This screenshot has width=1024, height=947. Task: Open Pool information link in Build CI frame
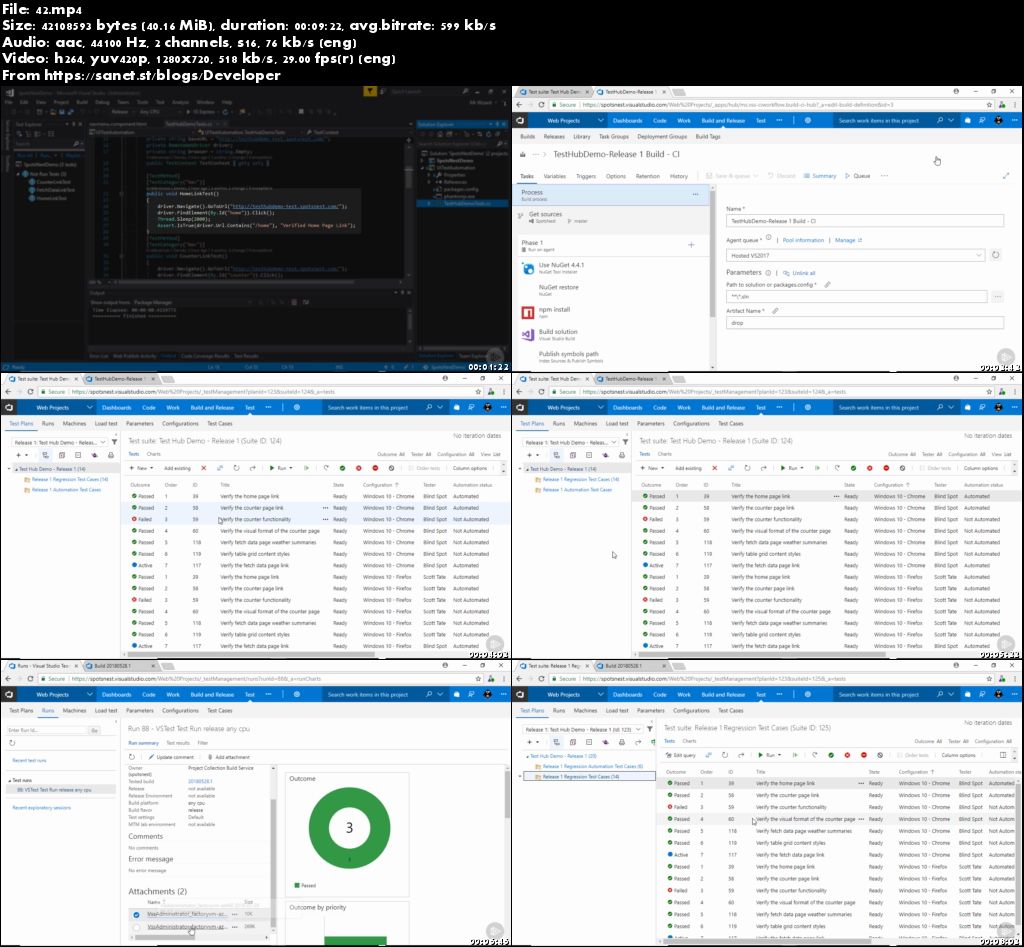click(803, 240)
